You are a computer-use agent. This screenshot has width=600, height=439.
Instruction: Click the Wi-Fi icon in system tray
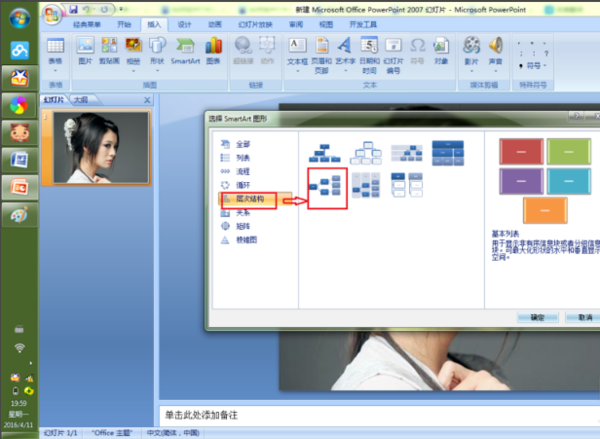coord(19,348)
